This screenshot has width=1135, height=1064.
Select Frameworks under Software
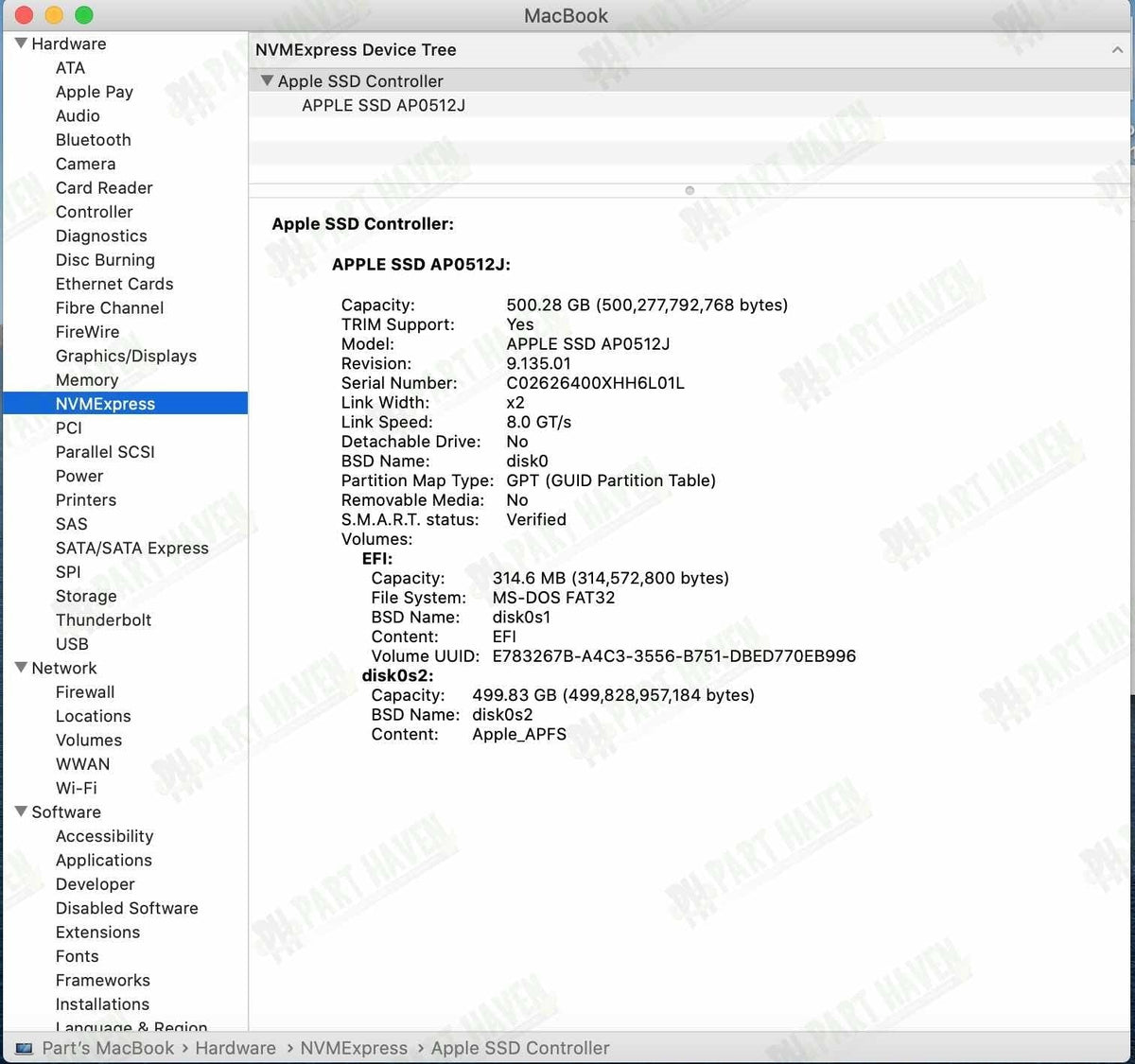tap(103, 981)
